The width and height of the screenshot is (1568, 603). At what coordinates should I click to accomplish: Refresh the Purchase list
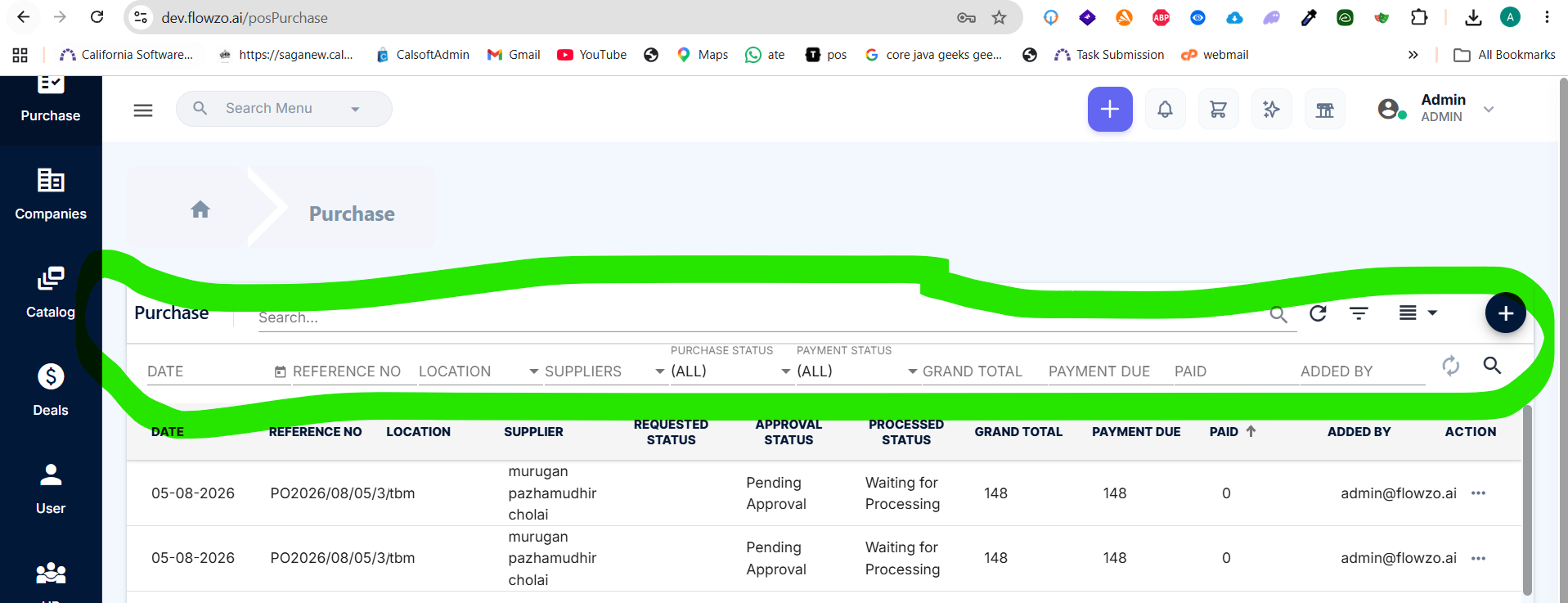(x=1318, y=313)
